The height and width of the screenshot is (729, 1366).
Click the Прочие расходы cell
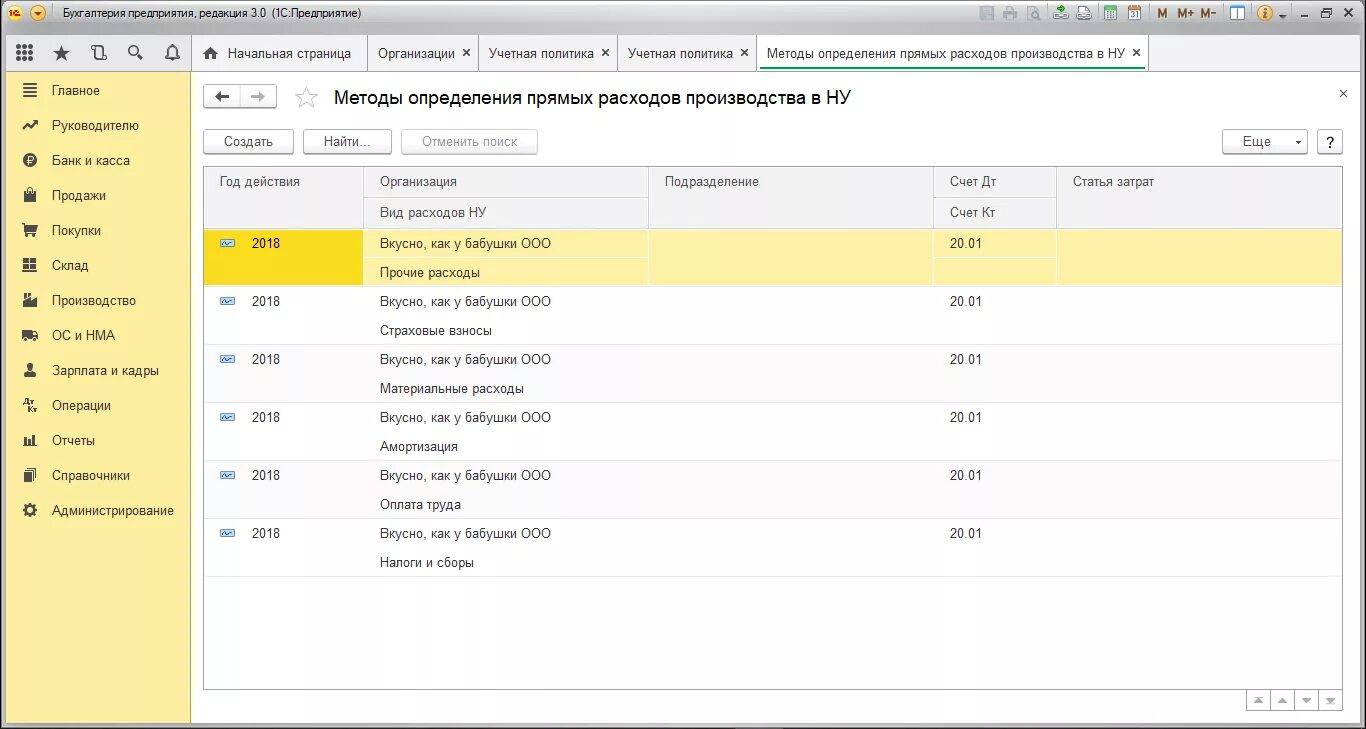[506, 272]
